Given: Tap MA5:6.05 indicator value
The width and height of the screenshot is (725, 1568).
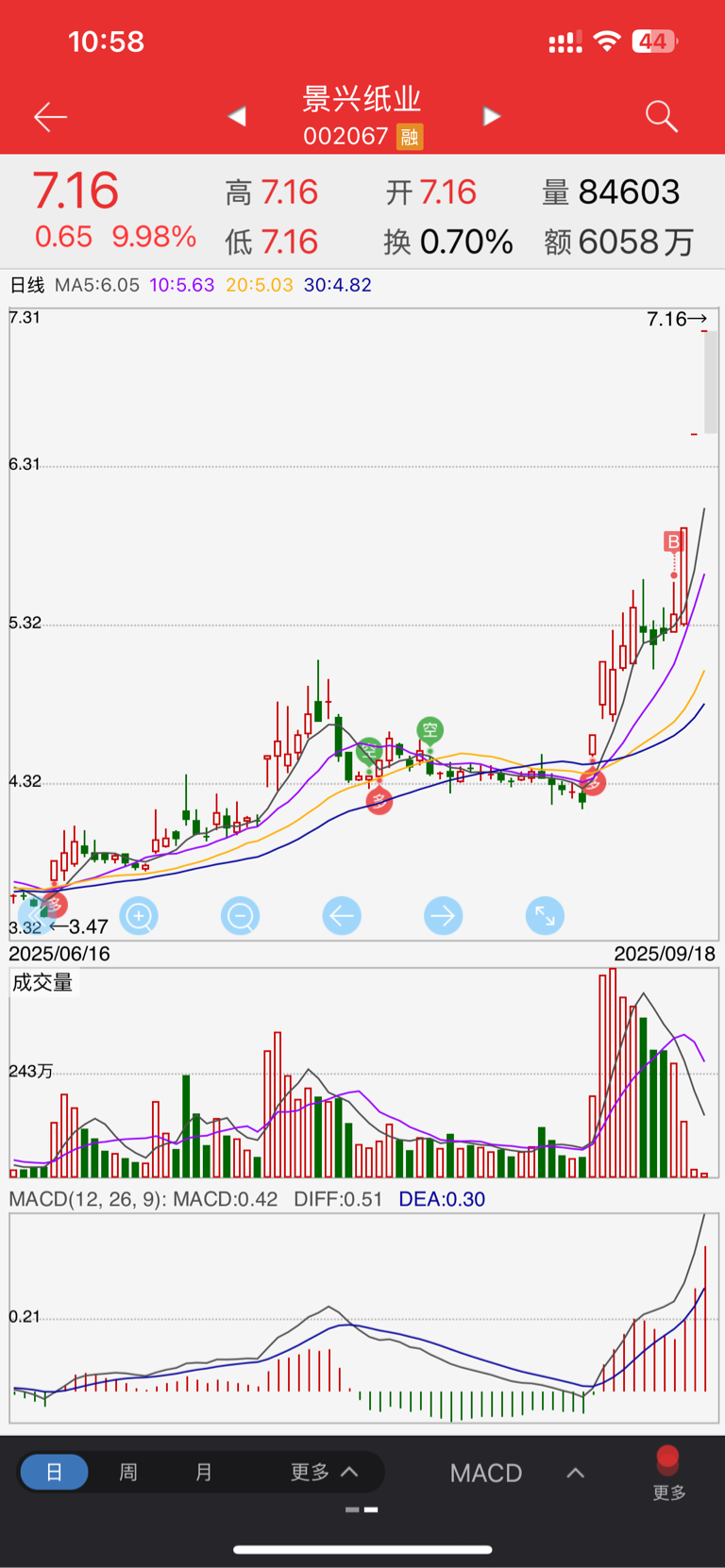Looking at the screenshot, I should point(97,285).
